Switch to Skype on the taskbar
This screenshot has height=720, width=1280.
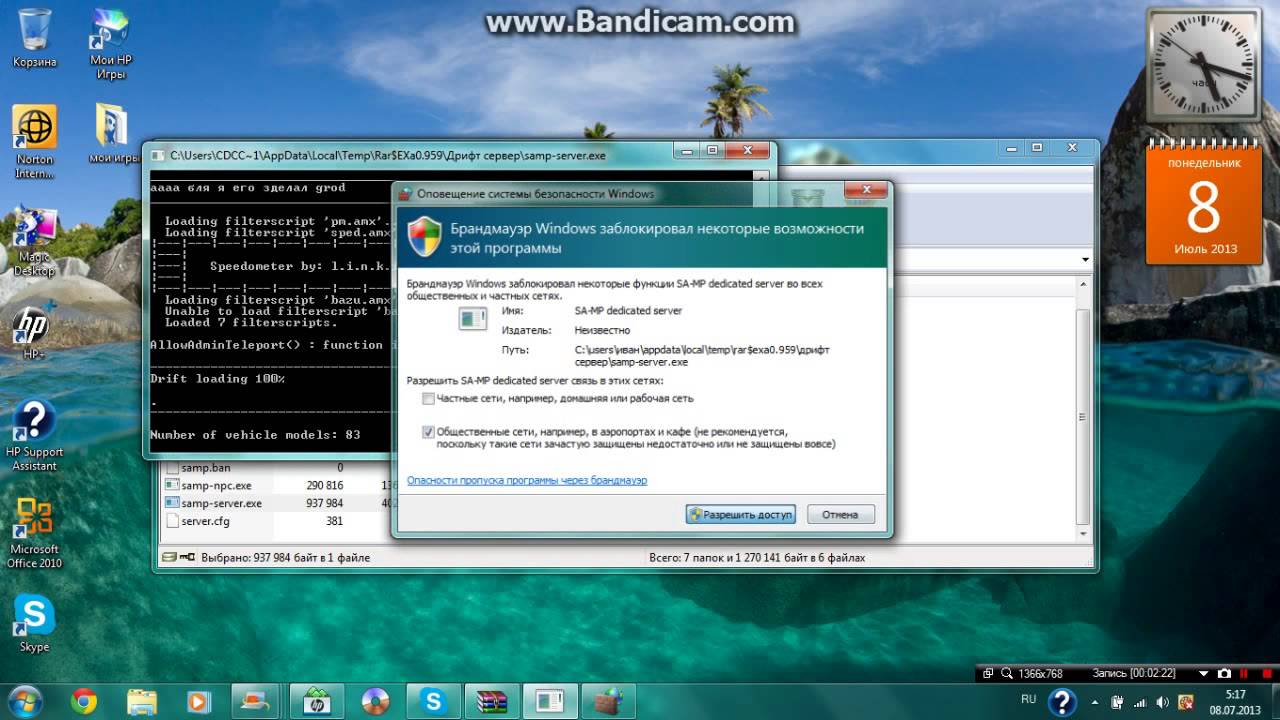[x=433, y=701]
